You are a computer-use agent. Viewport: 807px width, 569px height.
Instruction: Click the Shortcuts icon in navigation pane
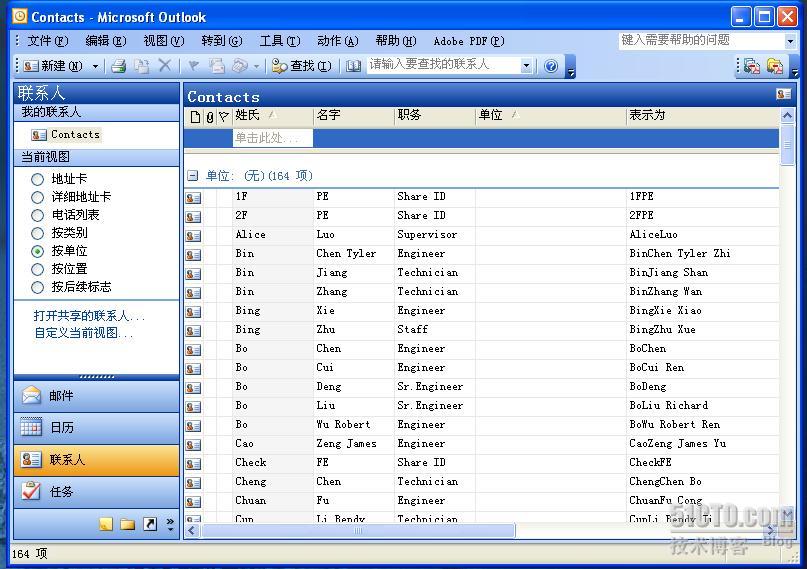click(x=150, y=524)
